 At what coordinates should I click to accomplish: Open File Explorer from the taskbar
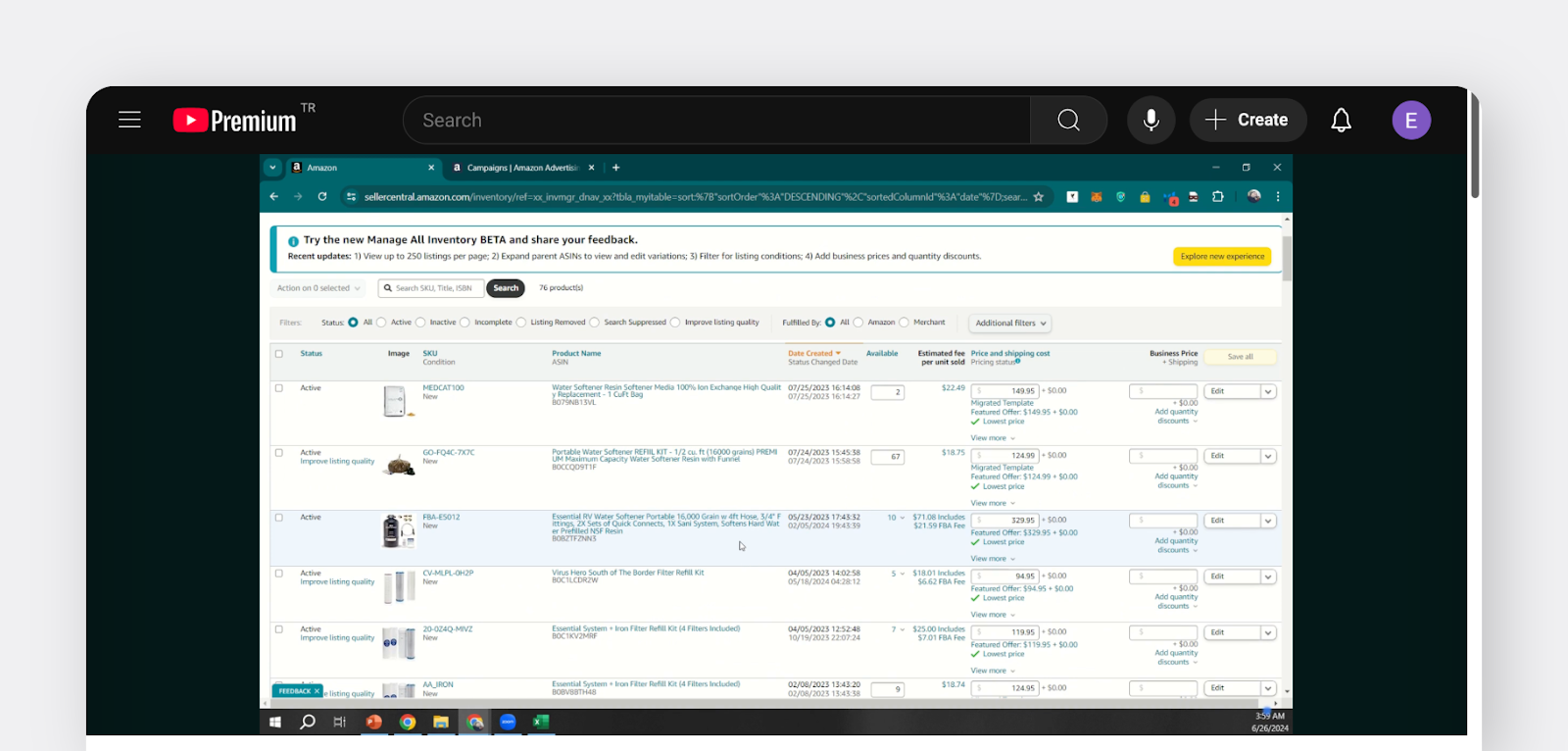tap(441, 722)
